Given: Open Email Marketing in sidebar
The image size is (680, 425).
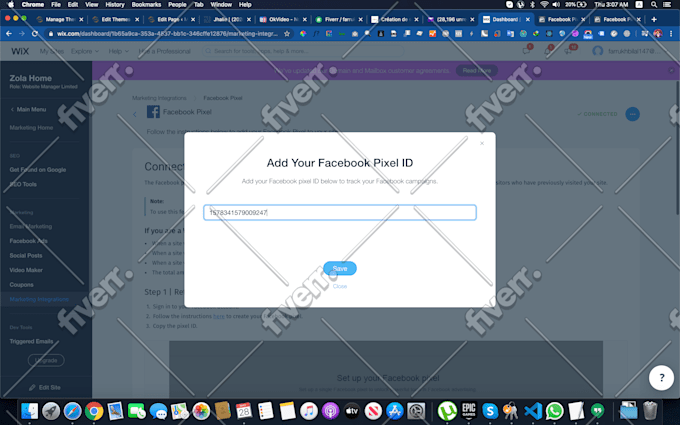Looking at the screenshot, I should [31, 226].
